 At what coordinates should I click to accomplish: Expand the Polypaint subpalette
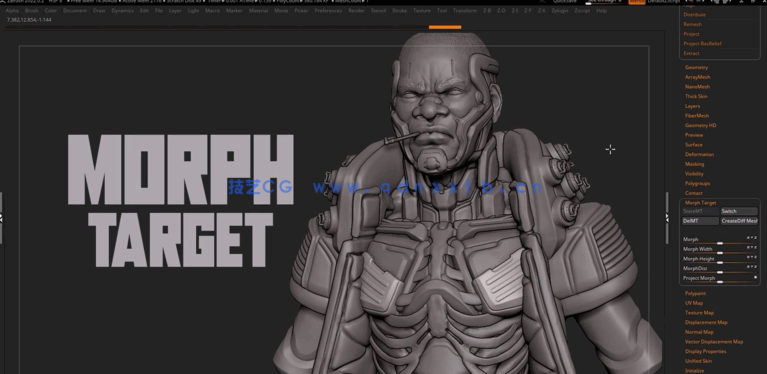pyautogui.click(x=695, y=293)
